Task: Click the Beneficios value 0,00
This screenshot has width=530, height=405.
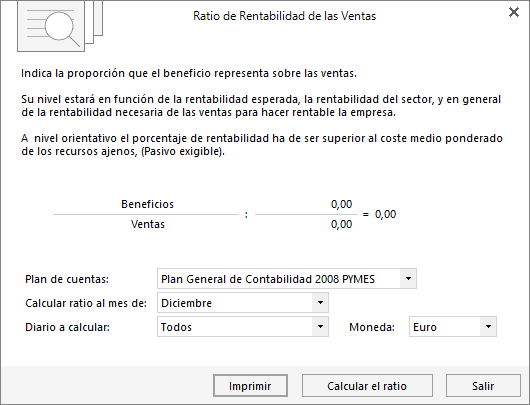Action: [341, 204]
